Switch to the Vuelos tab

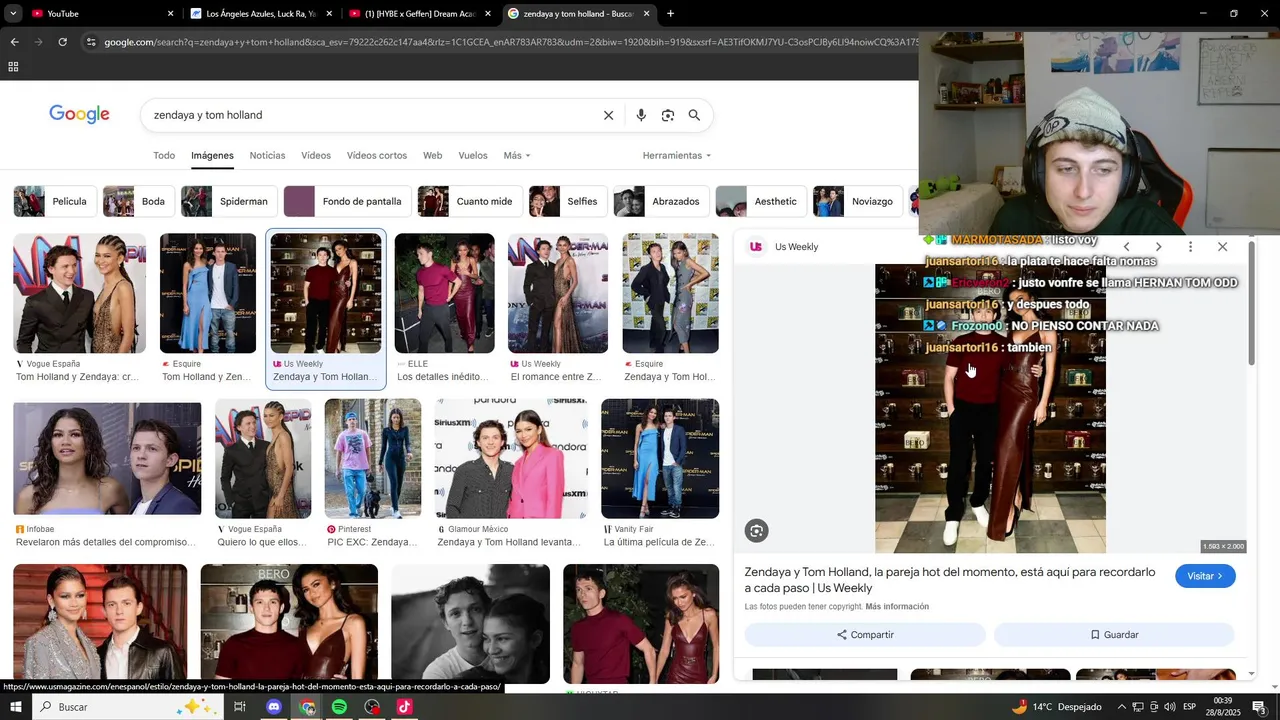pyautogui.click(x=473, y=156)
